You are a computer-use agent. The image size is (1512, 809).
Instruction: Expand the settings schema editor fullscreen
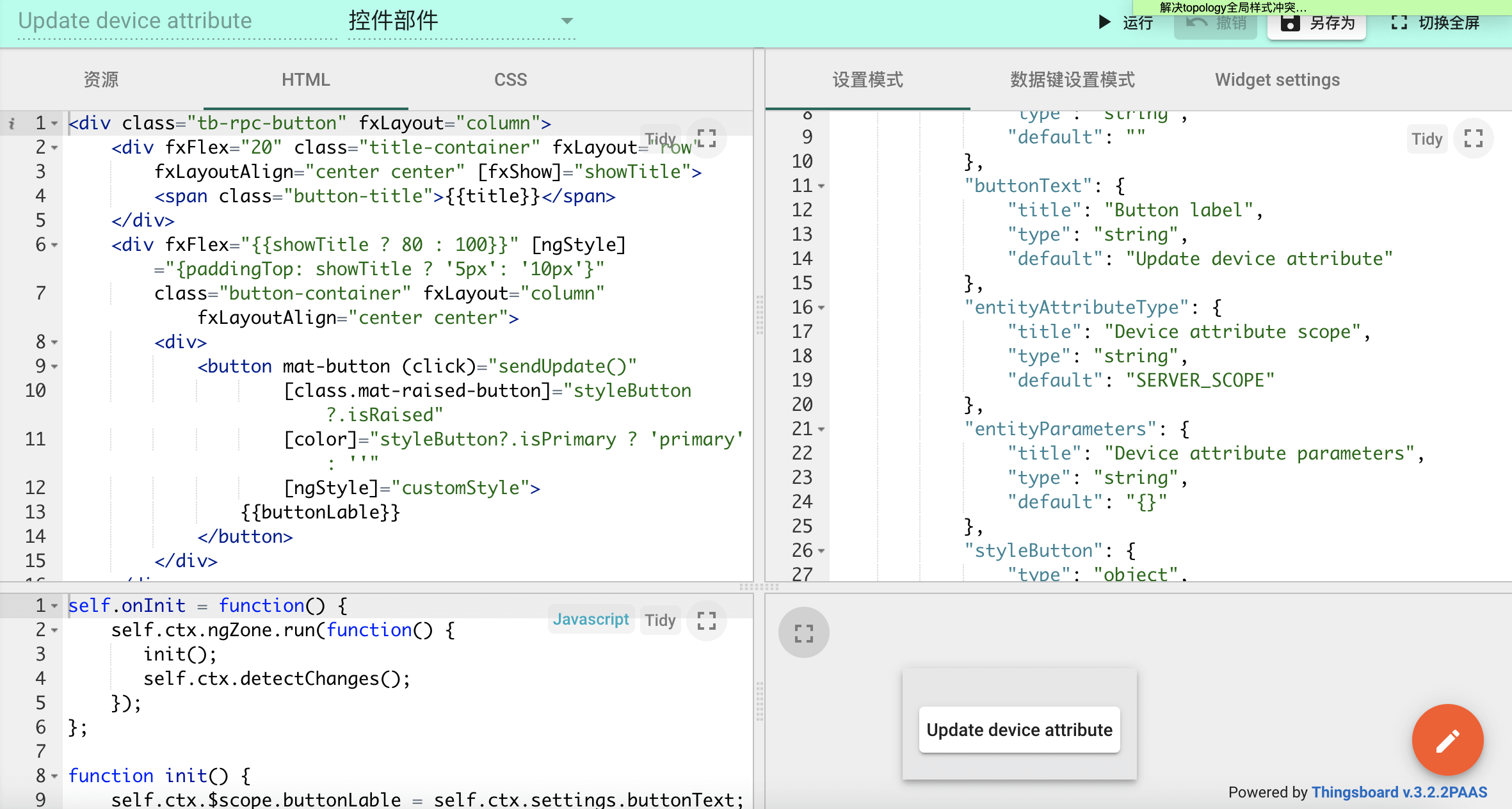coord(1473,138)
